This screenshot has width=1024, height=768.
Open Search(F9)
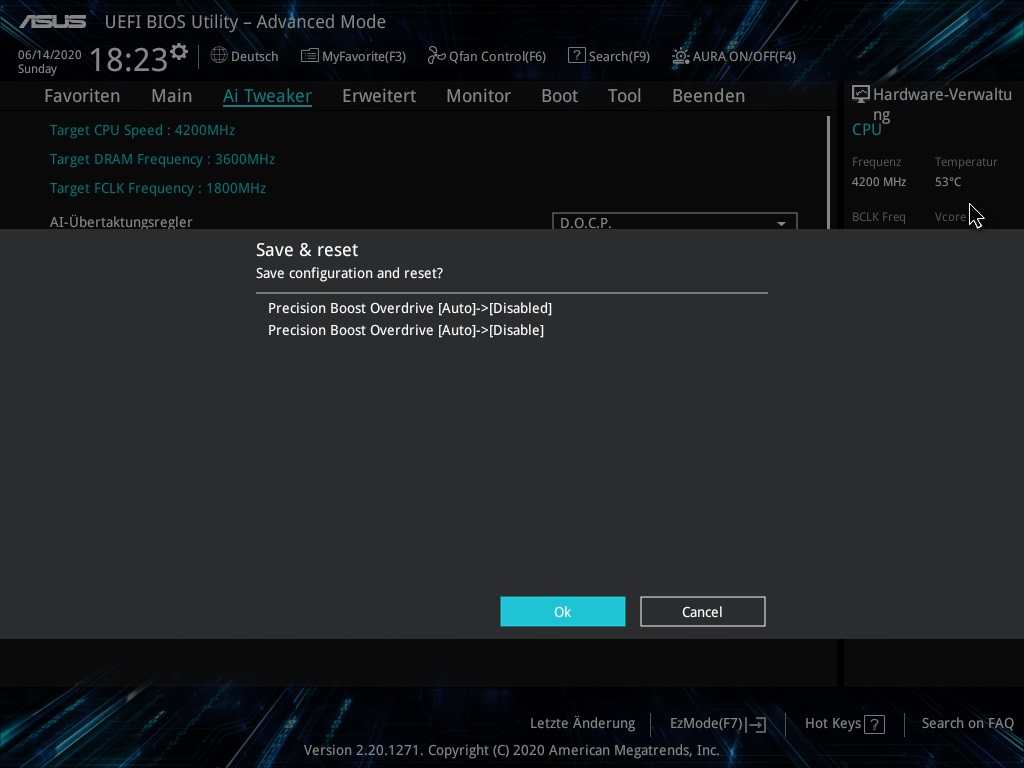[x=609, y=56]
